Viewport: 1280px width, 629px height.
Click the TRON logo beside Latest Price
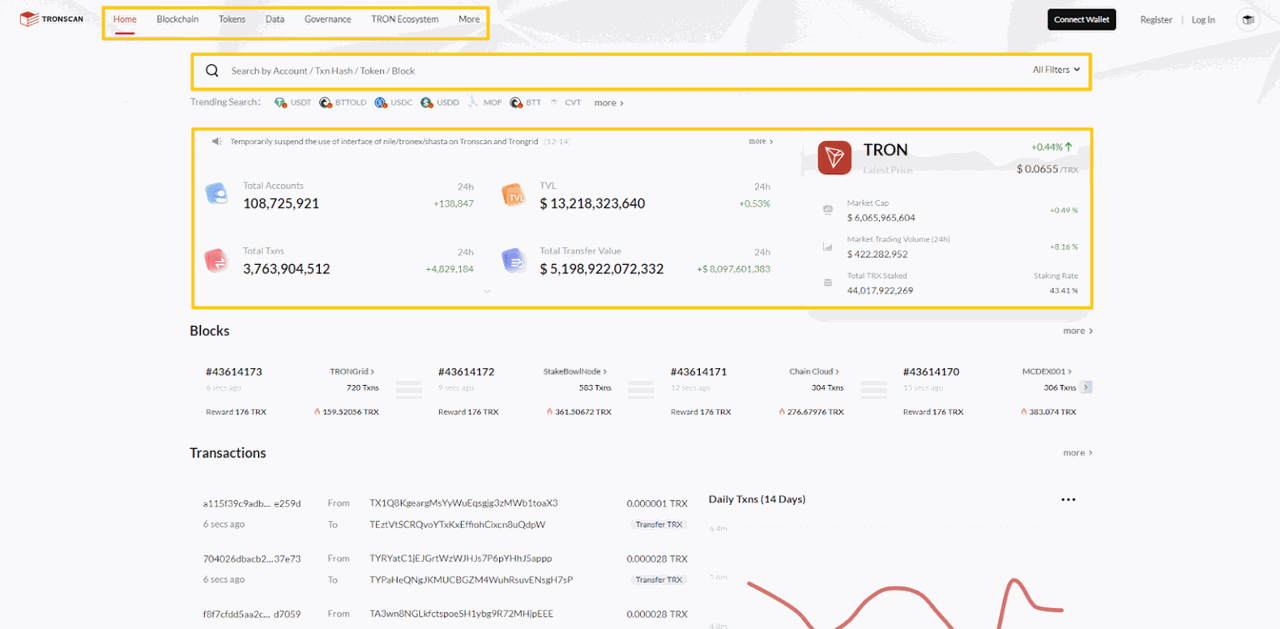pos(834,158)
